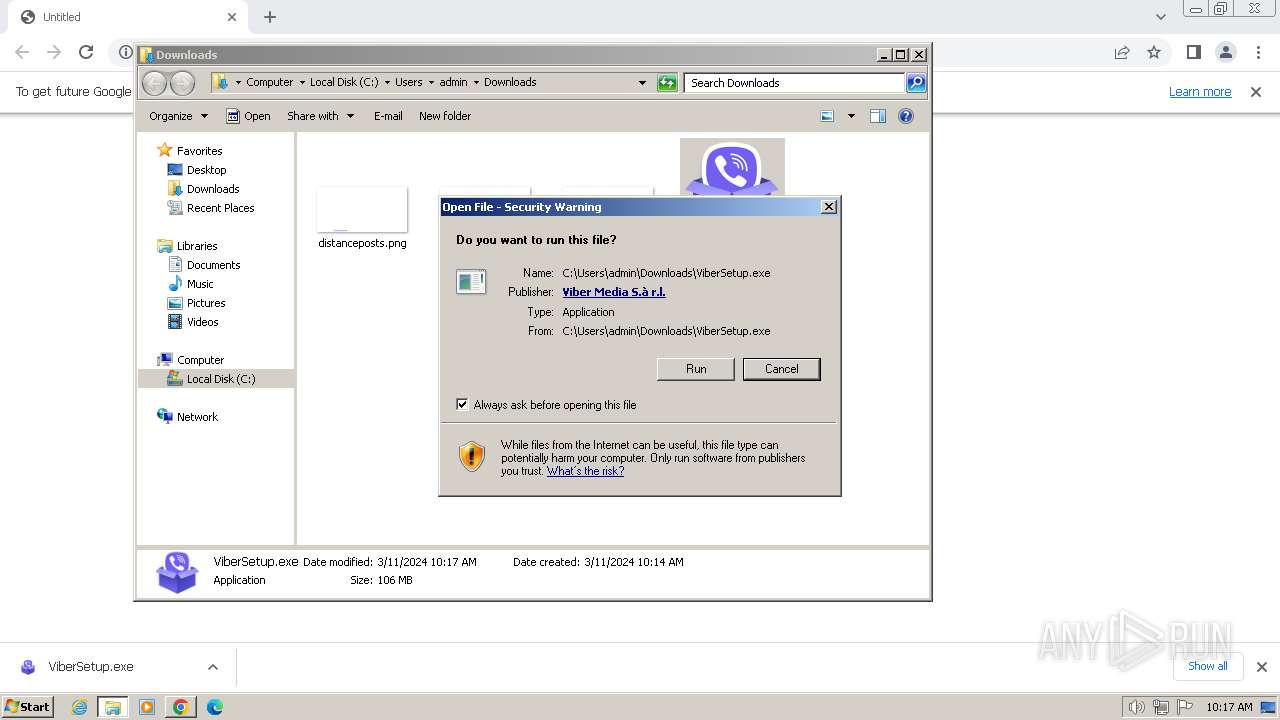The width and height of the screenshot is (1280, 720).
Task: Uncheck Always ask before opening this file
Action: tap(462, 405)
